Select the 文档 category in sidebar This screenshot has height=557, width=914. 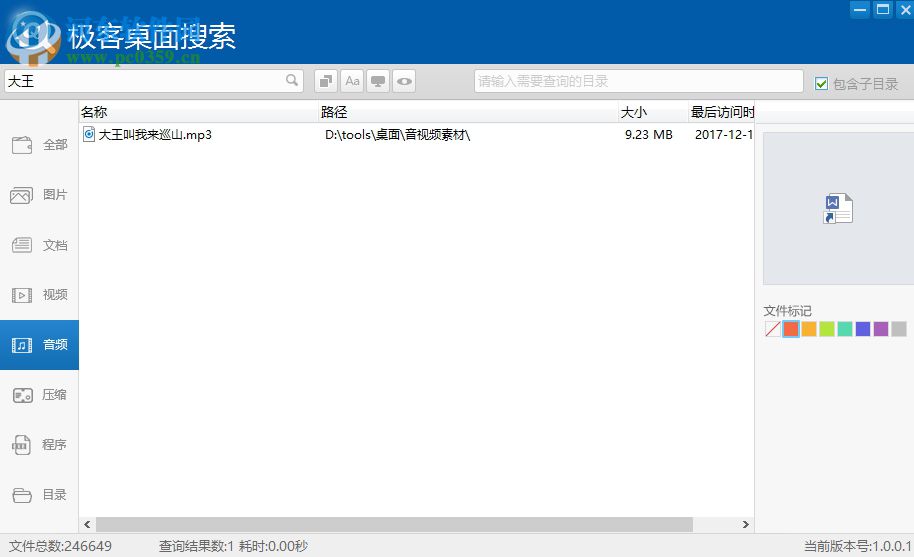(39, 245)
